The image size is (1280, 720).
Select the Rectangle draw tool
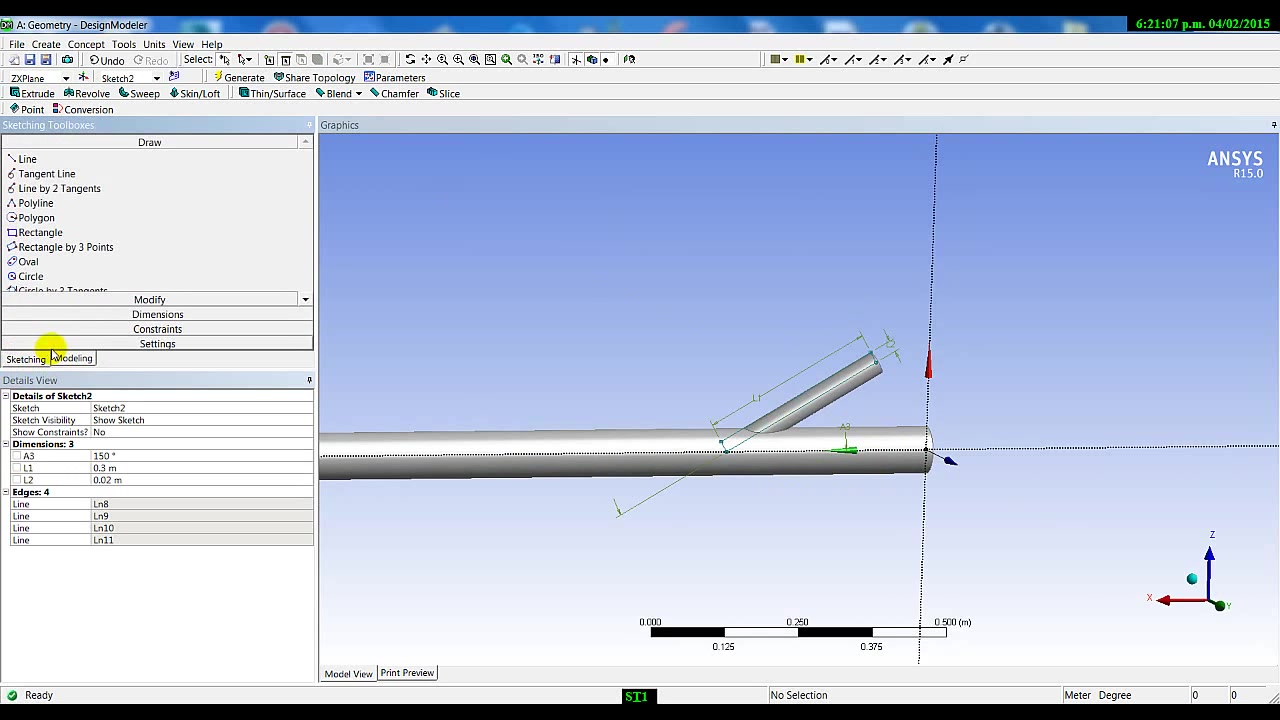tap(35, 232)
